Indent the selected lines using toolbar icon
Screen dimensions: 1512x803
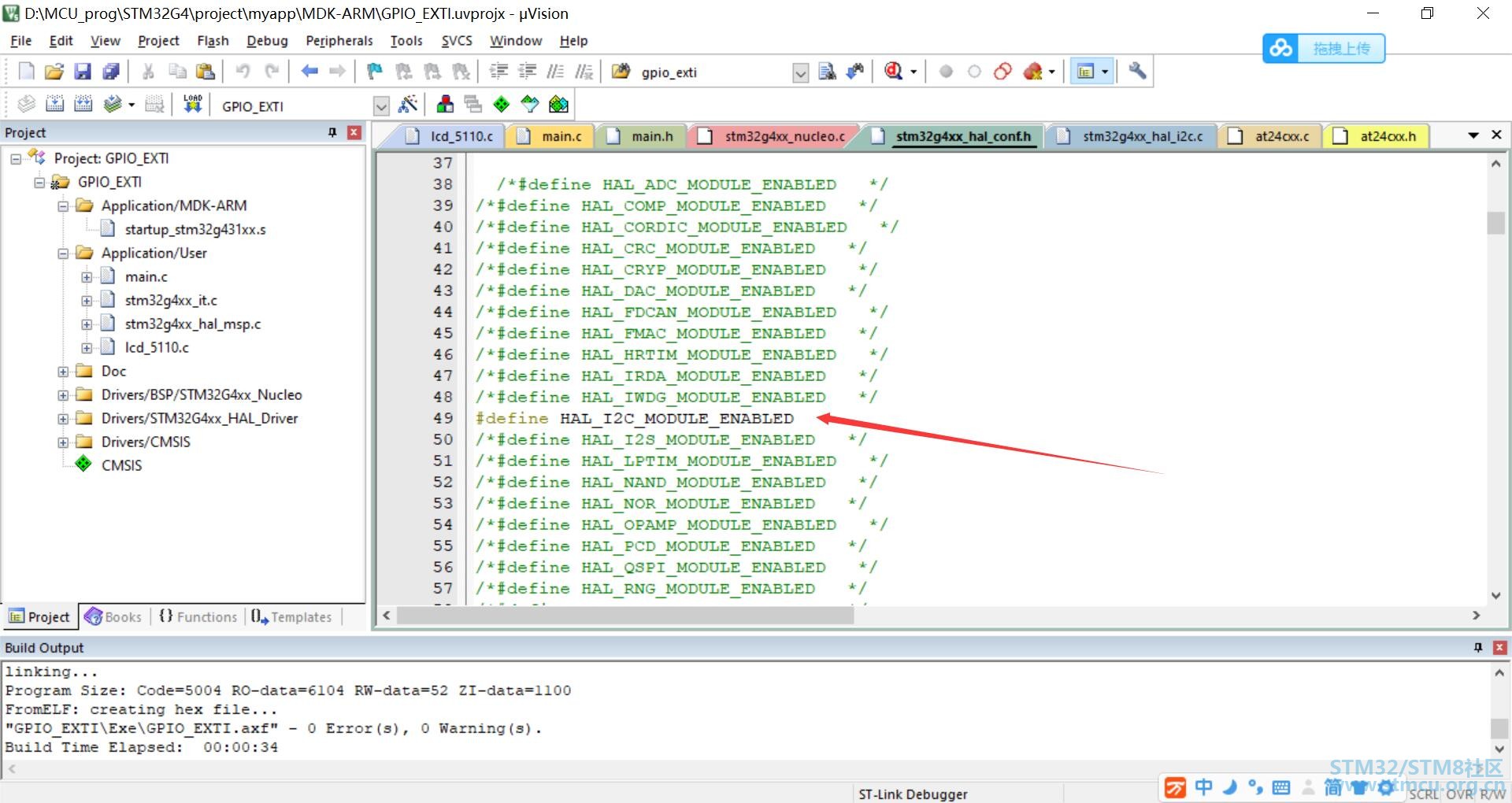click(498, 72)
